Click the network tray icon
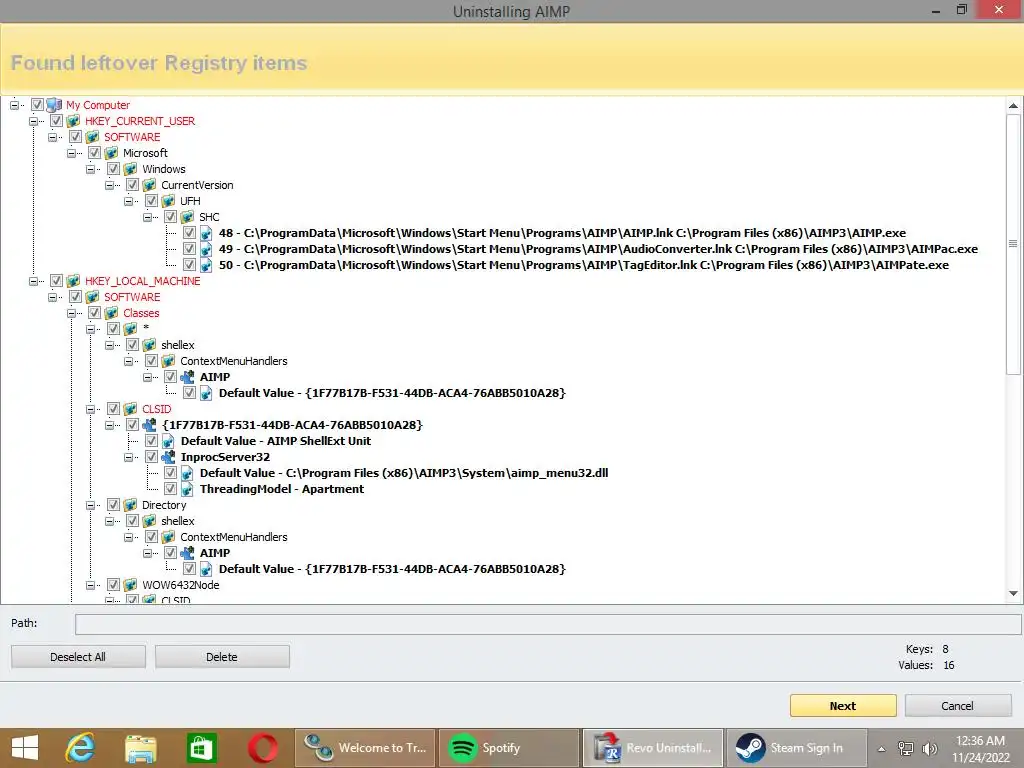This screenshot has width=1024, height=768. 906,748
